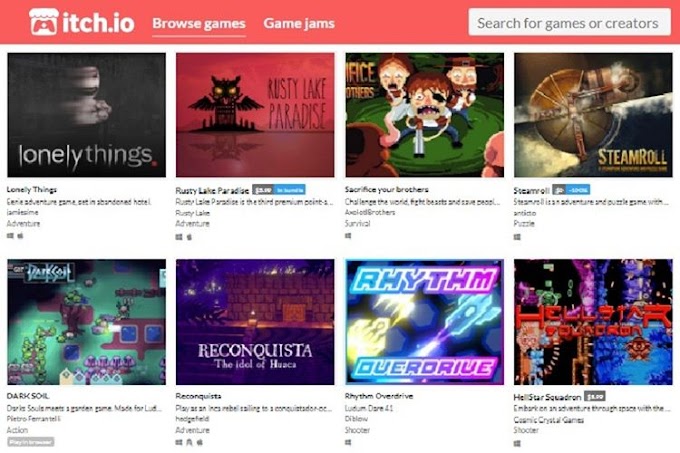
Task: Open the Reconquista cover image
Action: coord(255,322)
